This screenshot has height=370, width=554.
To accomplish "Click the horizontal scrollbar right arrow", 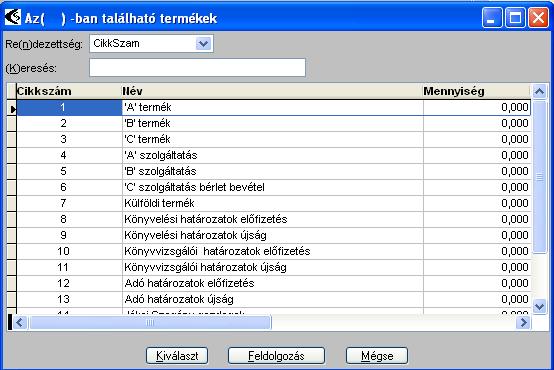I will [524, 322].
